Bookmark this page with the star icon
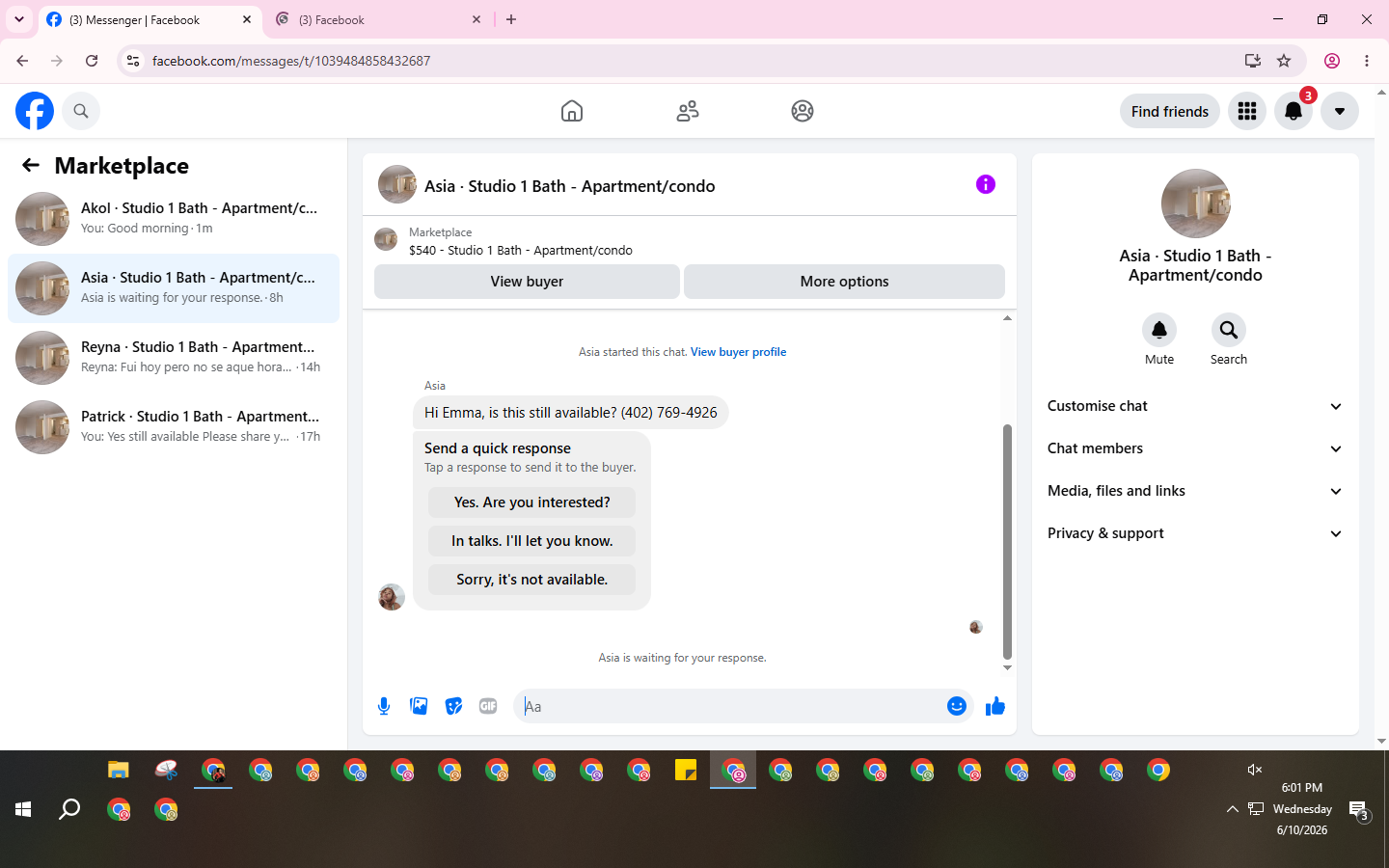Viewport: 1389px width, 868px height. [1284, 61]
